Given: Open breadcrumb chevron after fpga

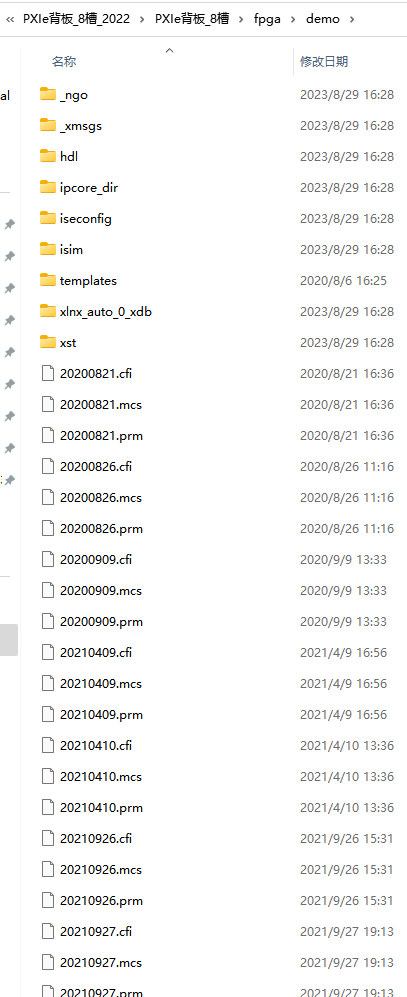Looking at the screenshot, I should 293,19.
